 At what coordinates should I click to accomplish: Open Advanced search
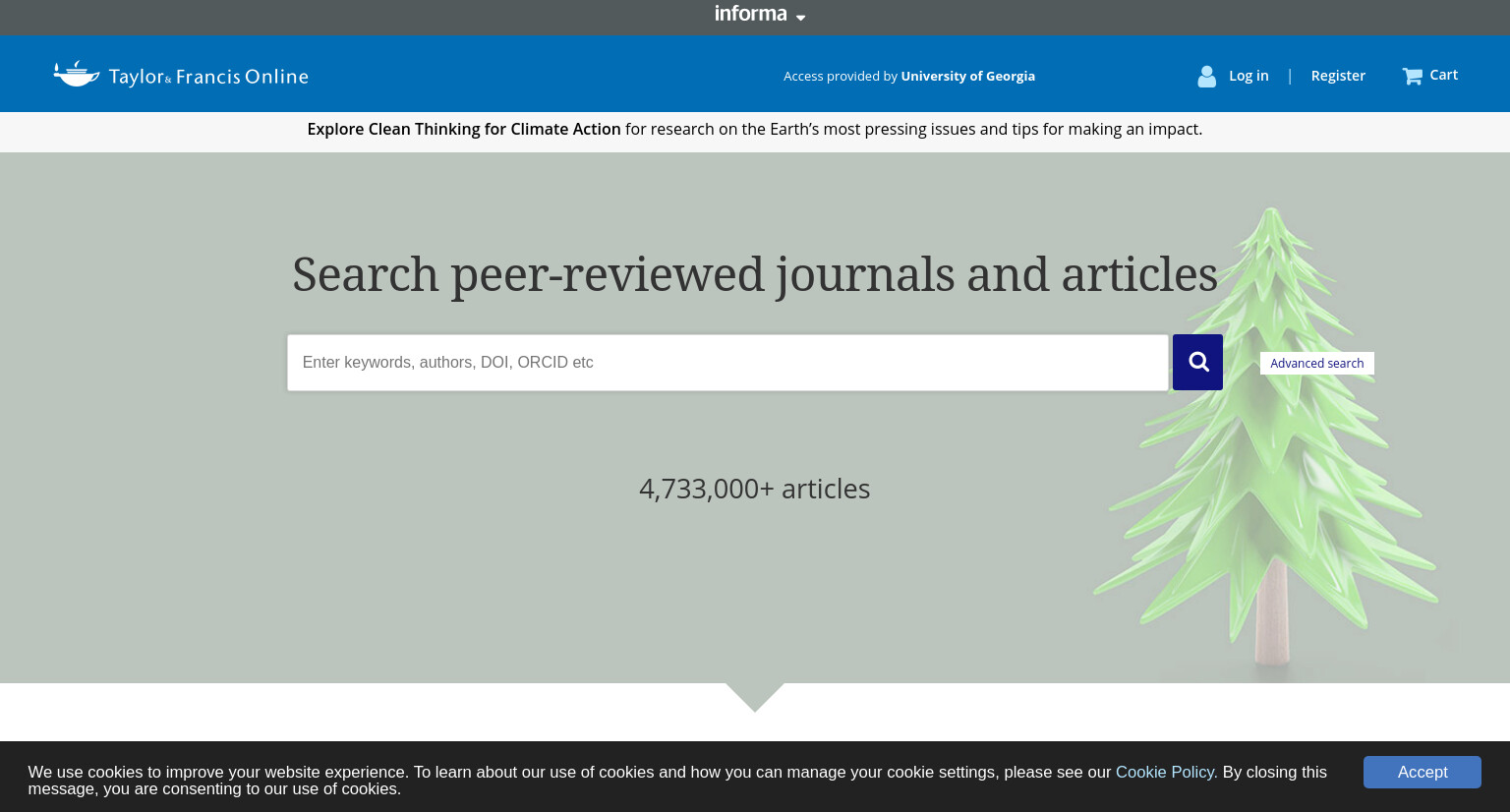tap(1316, 363)
